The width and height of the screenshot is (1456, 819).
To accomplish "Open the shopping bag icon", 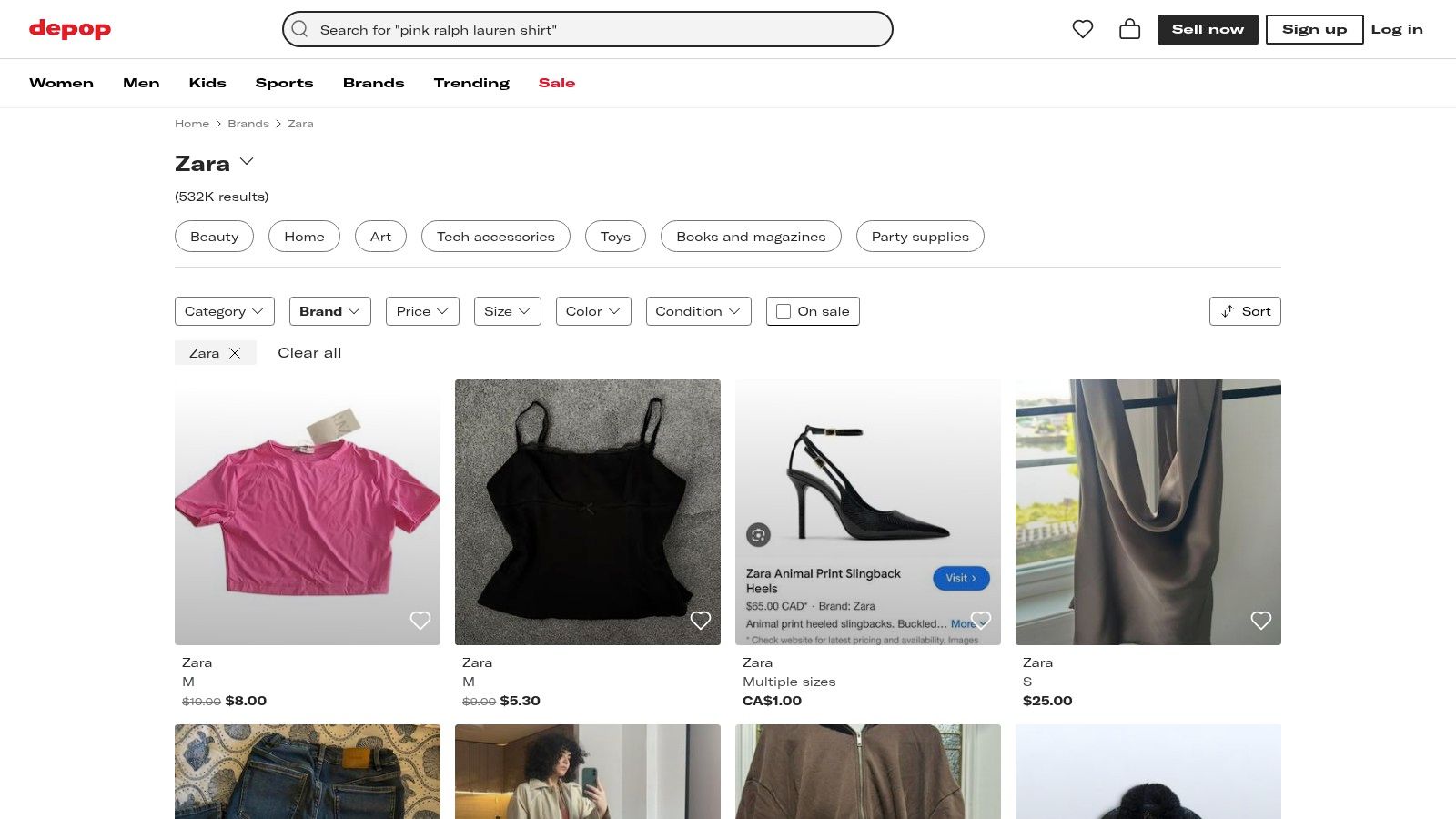I will click(1129, 28).
